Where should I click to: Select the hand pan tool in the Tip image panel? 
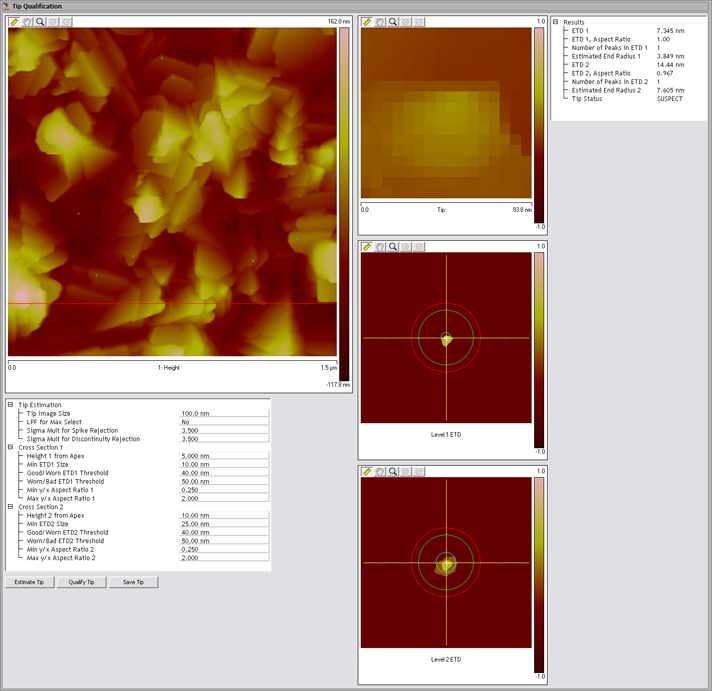coord(380,22)
